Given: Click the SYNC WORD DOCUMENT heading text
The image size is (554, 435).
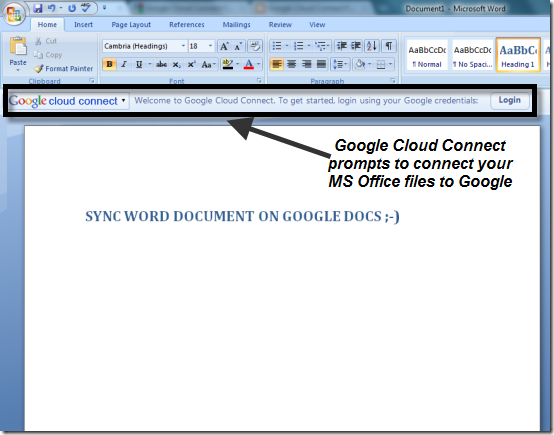Looking at the screenshot, I should [242, 216].
